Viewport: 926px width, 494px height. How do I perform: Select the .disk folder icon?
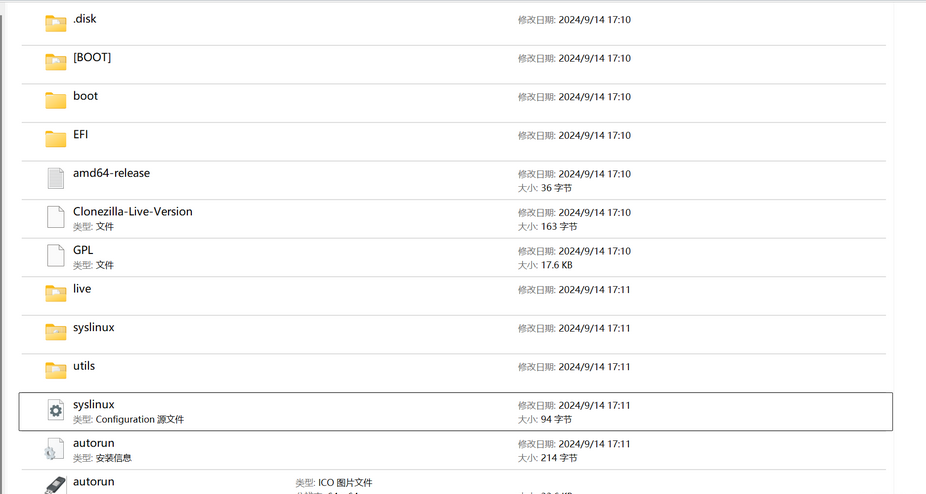[x=56, y=24]
